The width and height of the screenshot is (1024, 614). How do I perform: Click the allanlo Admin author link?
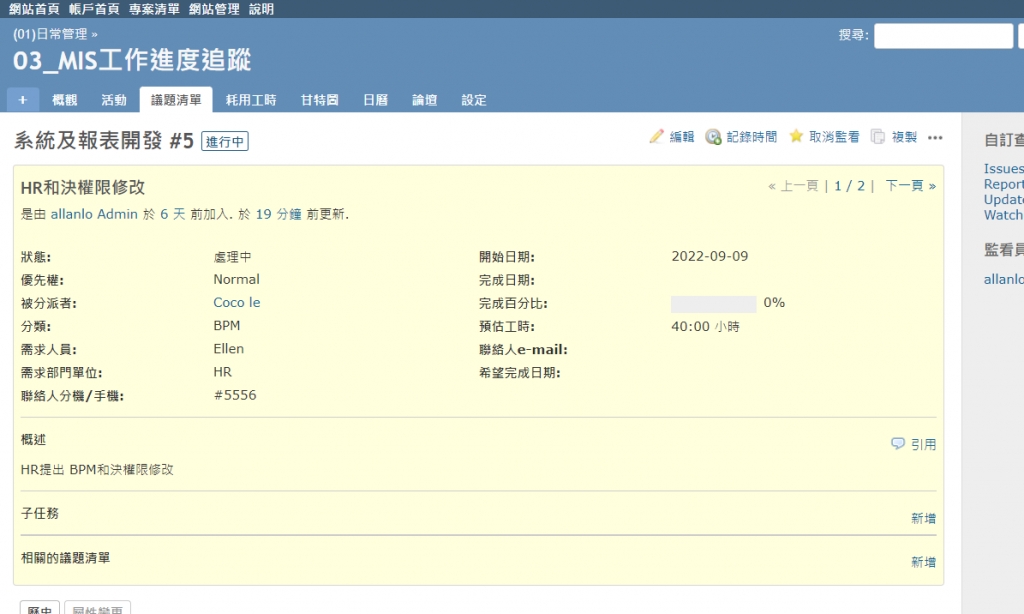coord(94,214)
